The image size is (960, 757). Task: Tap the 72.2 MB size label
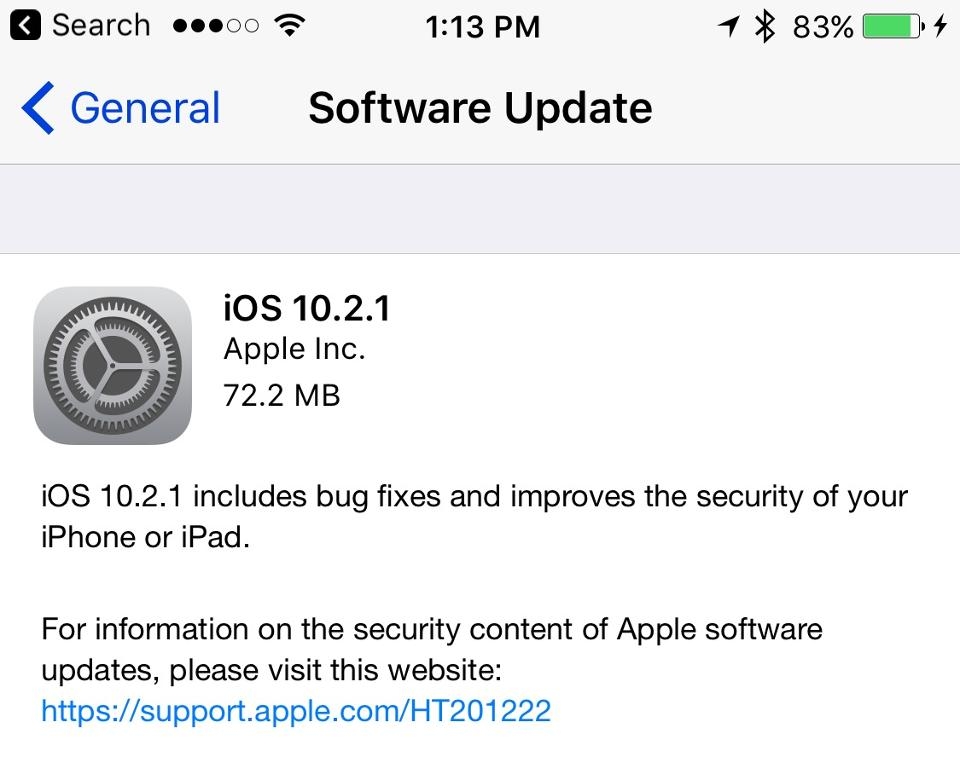(x=282, y=395)
